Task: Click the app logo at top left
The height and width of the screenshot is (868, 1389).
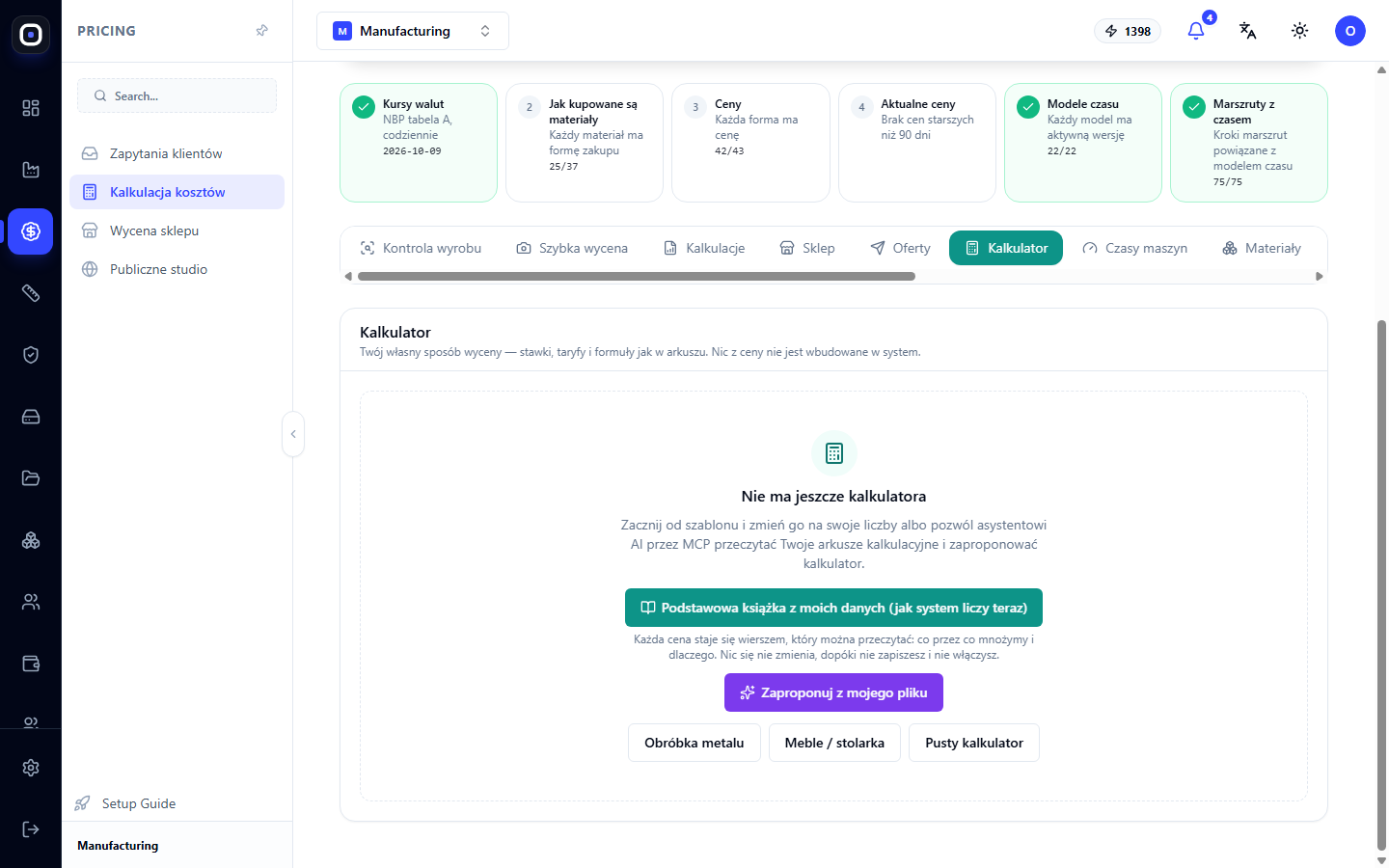Action: pos(31,35)
